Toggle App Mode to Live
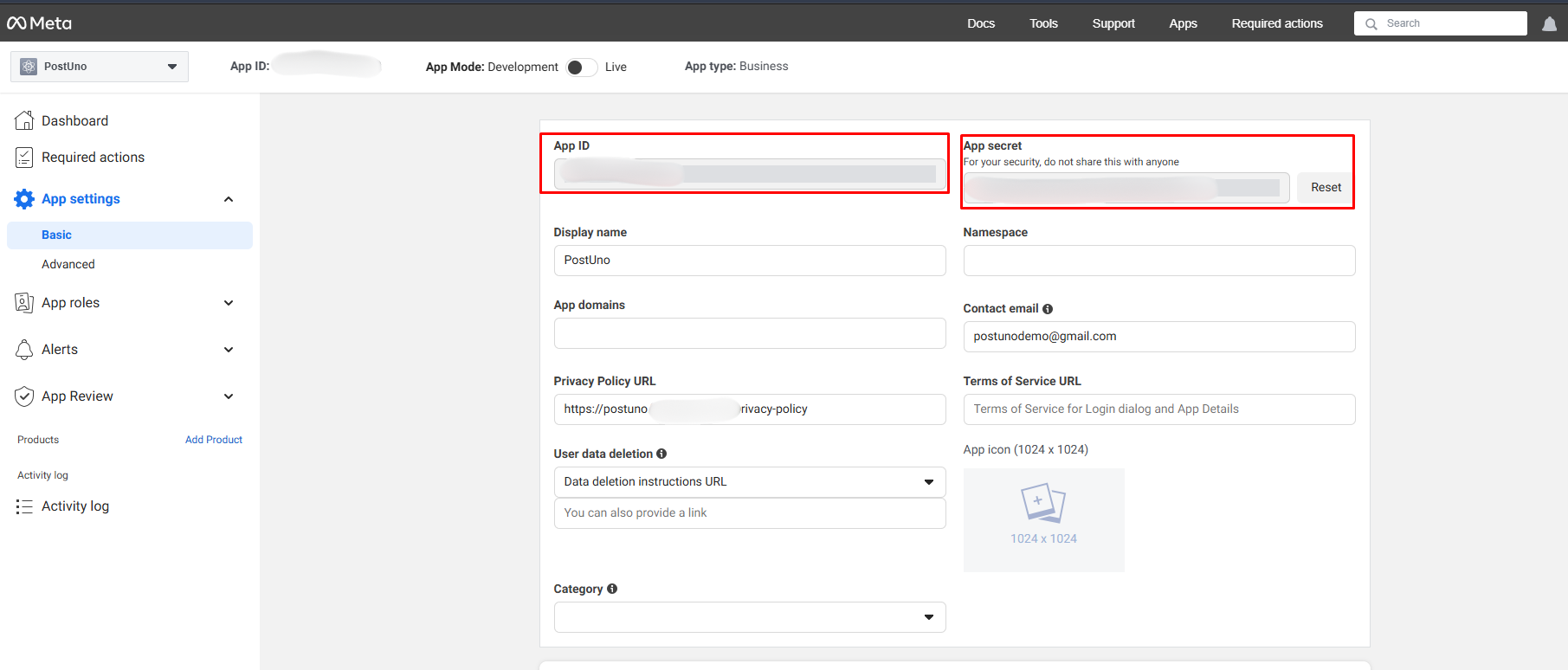 [x=581, y=68]
